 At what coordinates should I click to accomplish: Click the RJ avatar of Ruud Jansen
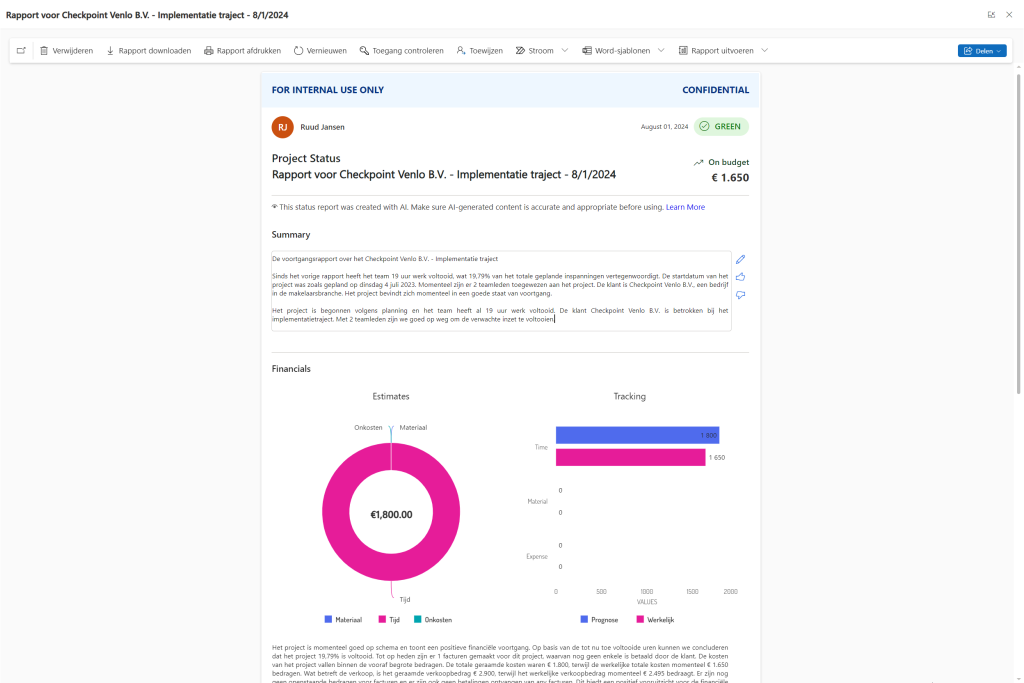(x=283, y=127)
